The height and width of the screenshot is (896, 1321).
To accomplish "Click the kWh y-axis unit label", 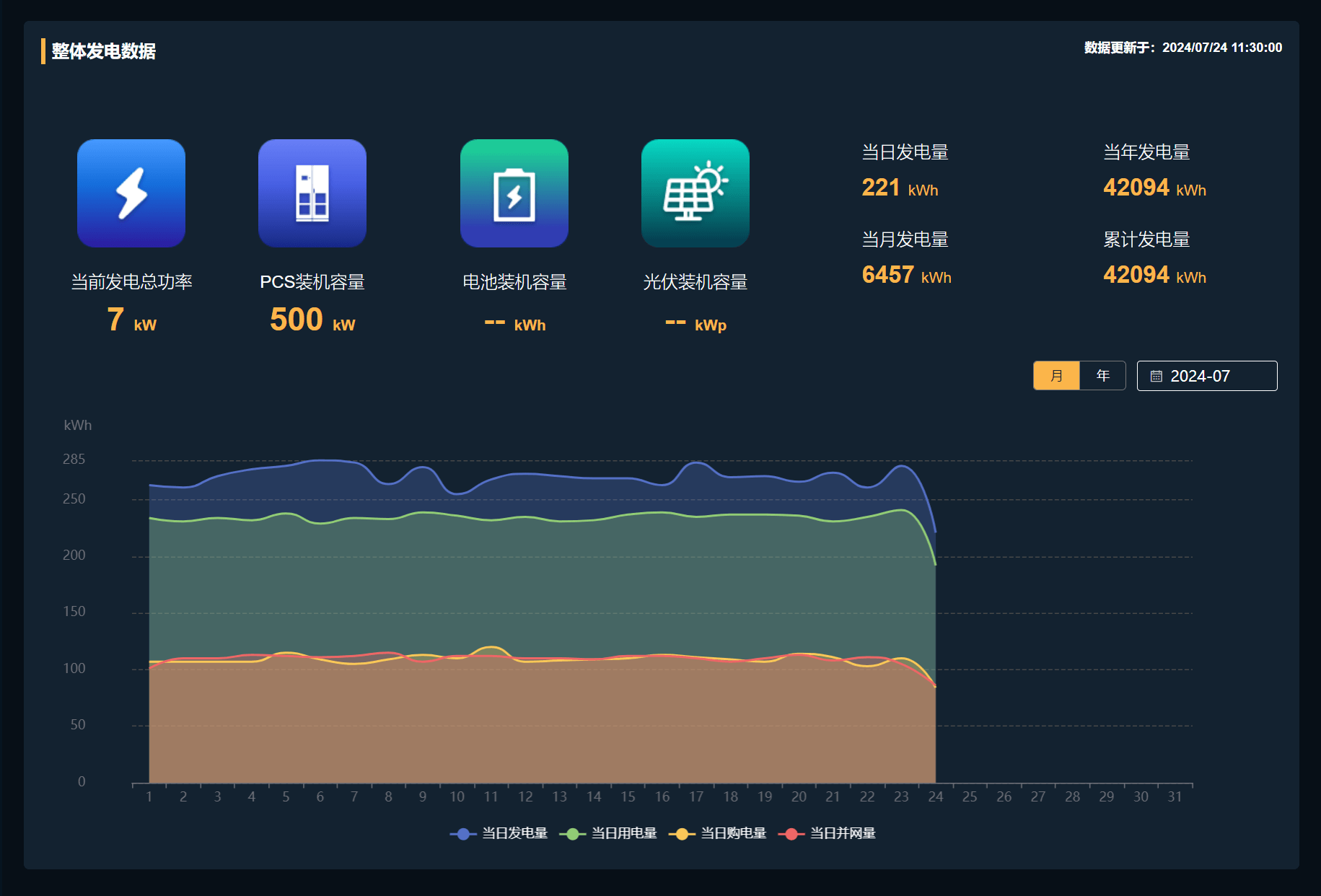I will click(78, 426).
